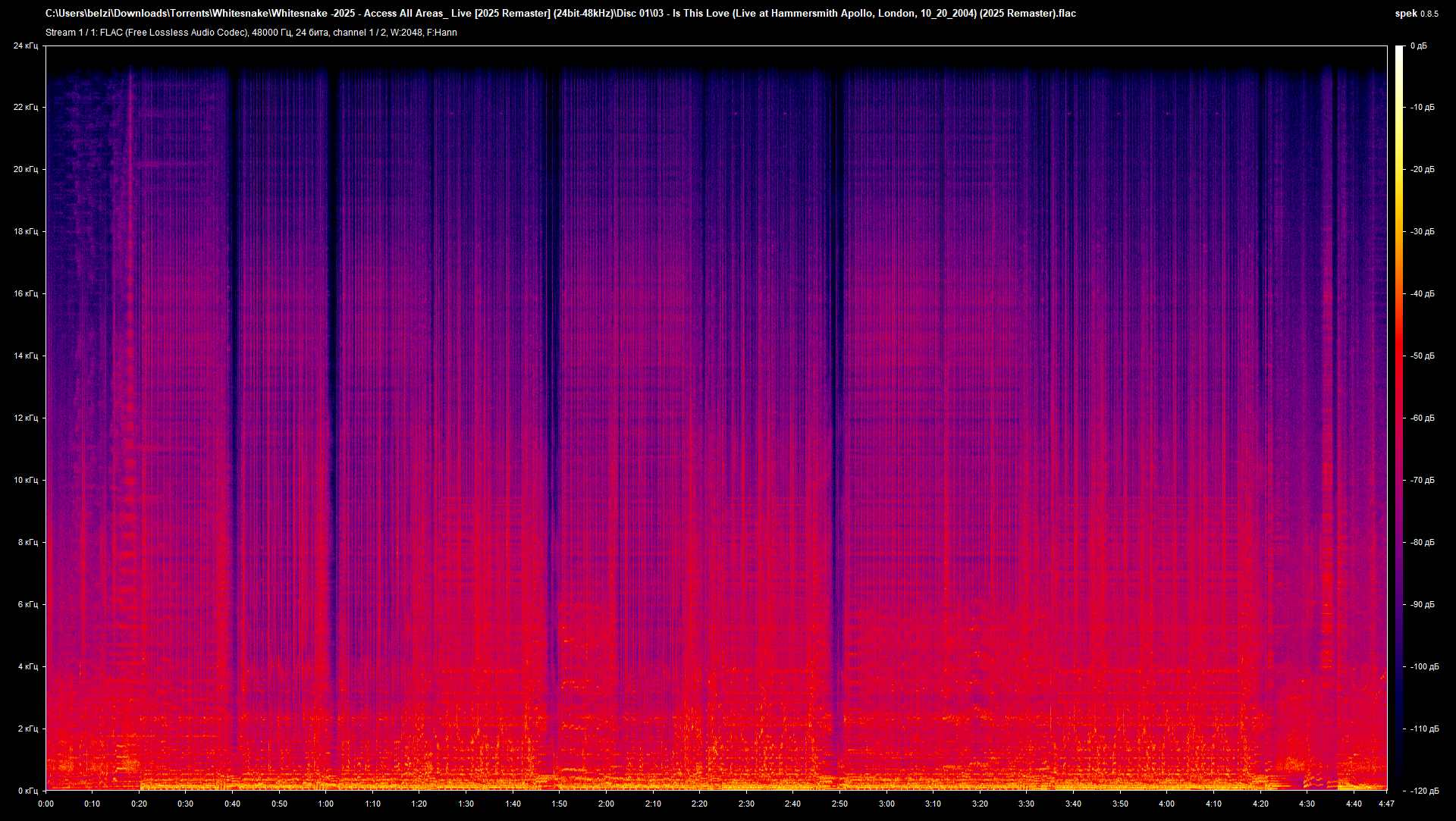Screen dimensions: 1456x821
Task: Click the 0 kHz frequency label
Action: pos(27,791)
